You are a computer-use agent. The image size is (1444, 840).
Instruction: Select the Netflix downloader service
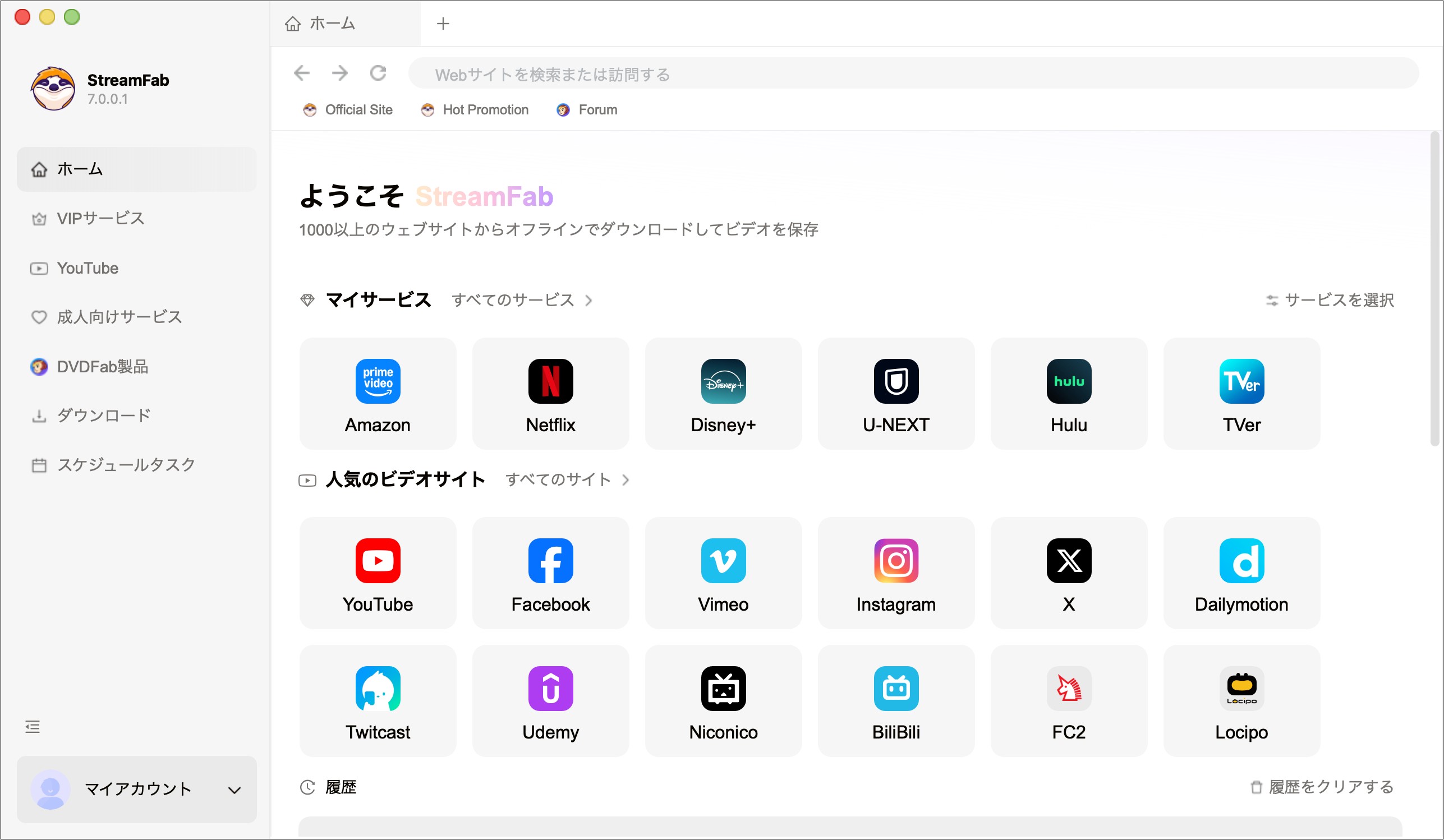[x=550, y=394]
